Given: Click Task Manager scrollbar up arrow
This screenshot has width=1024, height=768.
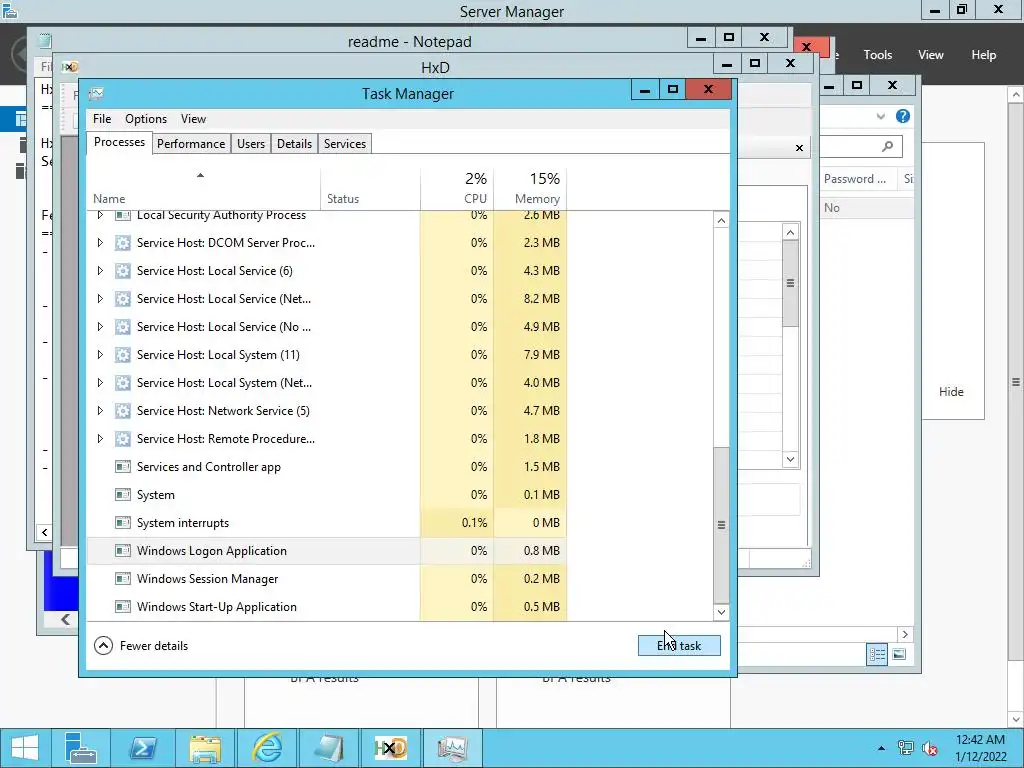Looking at the screenshot, I should (x=721, y=221).
